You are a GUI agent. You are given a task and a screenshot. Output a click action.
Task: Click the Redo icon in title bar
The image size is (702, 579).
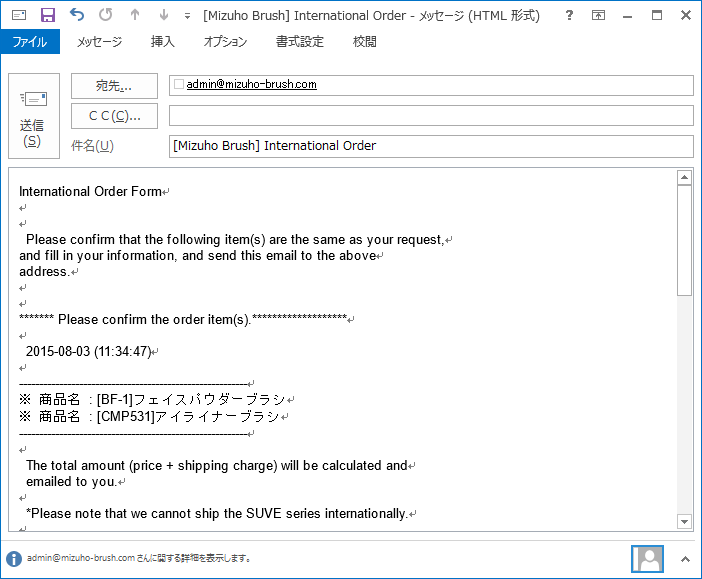(106, 15)
